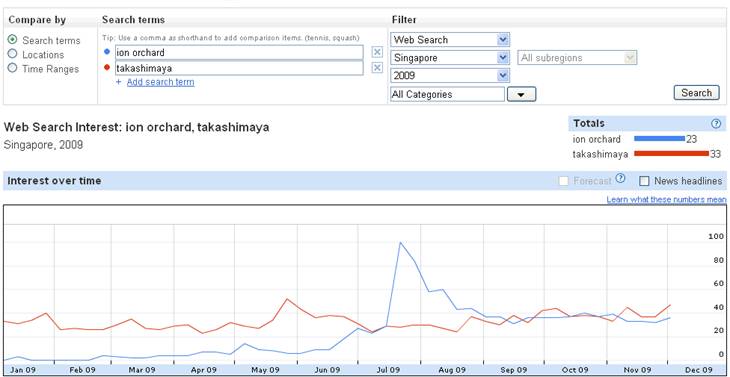Viewport: 730px width, 377px height.
Task: Click the Jul 09 axis label
Action: click(x=388, y=370)
